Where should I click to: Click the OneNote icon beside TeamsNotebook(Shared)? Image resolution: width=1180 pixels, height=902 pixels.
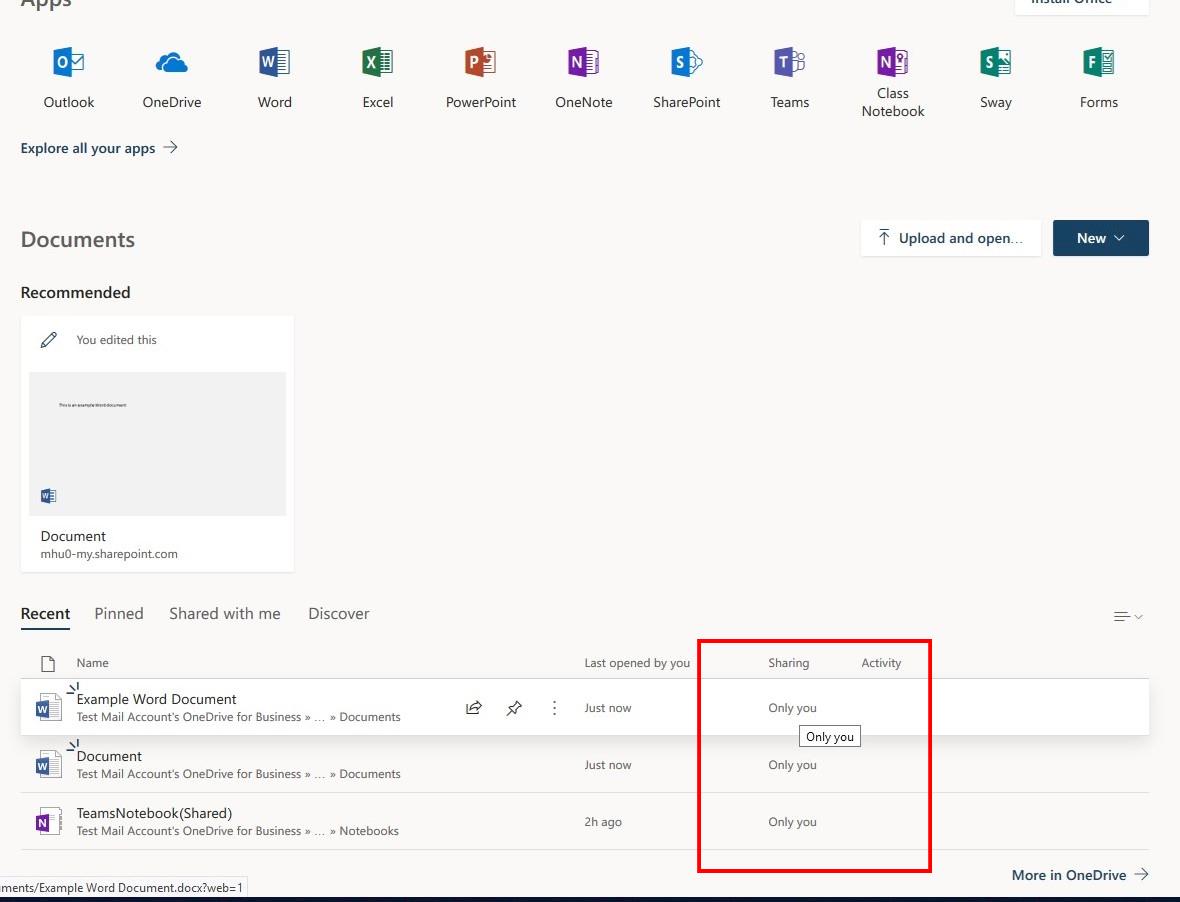pyautogui.click(x=49, y=822)
